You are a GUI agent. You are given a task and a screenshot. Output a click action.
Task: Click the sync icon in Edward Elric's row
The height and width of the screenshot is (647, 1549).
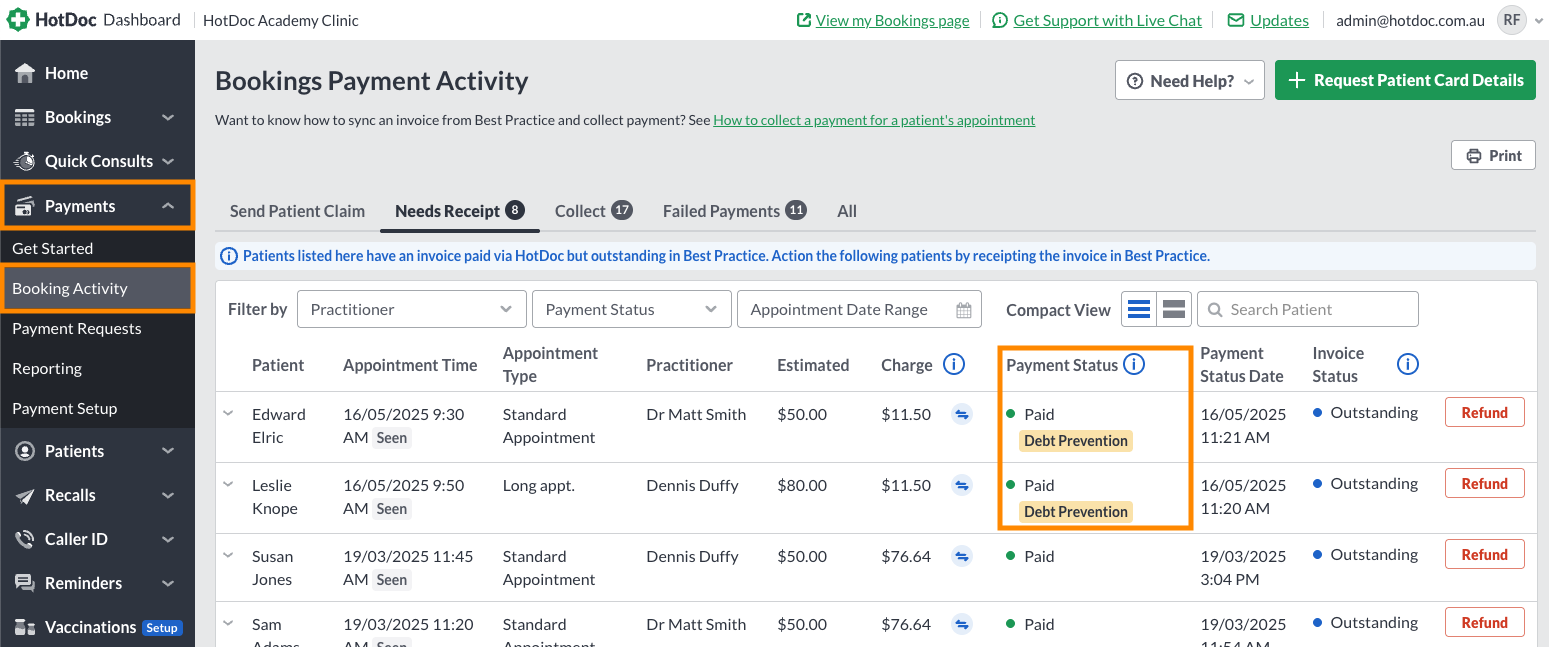pos(962,414)
